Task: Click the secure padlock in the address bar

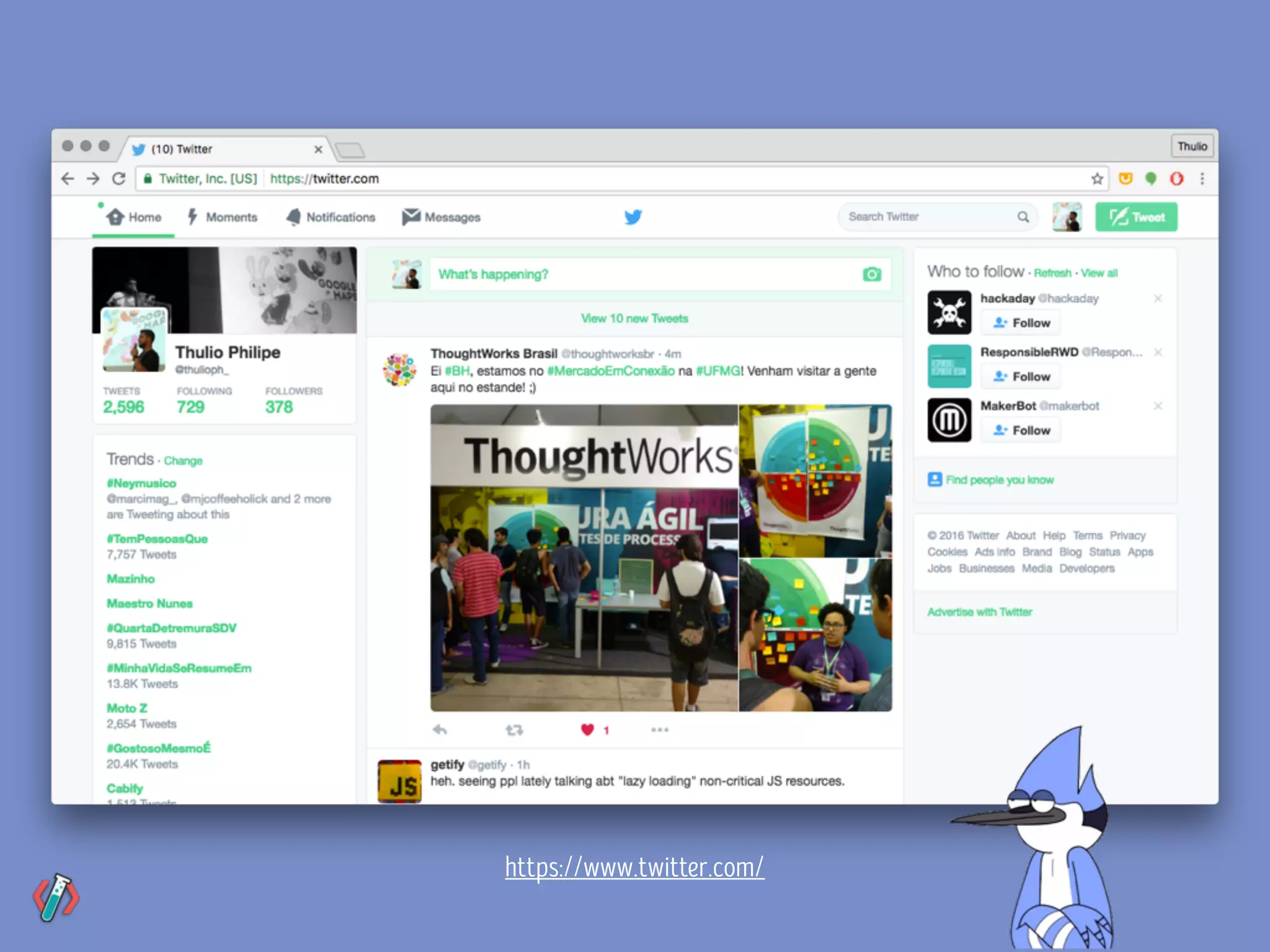Action: pyautogui.click(x=148, y=179)
